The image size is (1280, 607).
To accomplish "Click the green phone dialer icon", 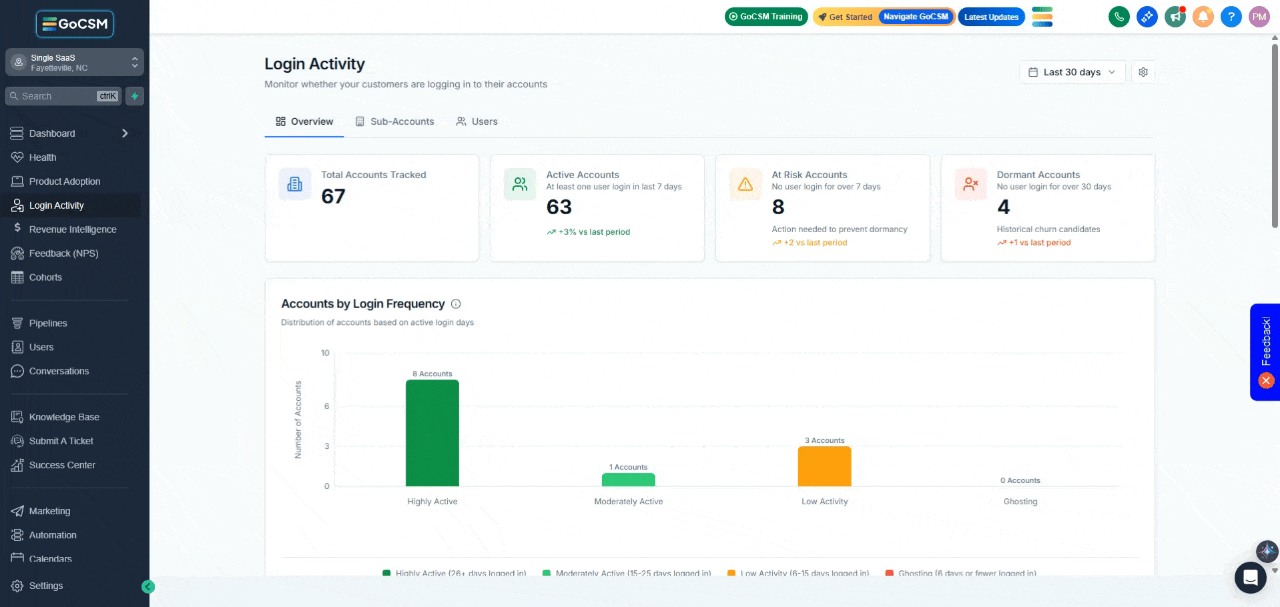I will click(1119, 17).
